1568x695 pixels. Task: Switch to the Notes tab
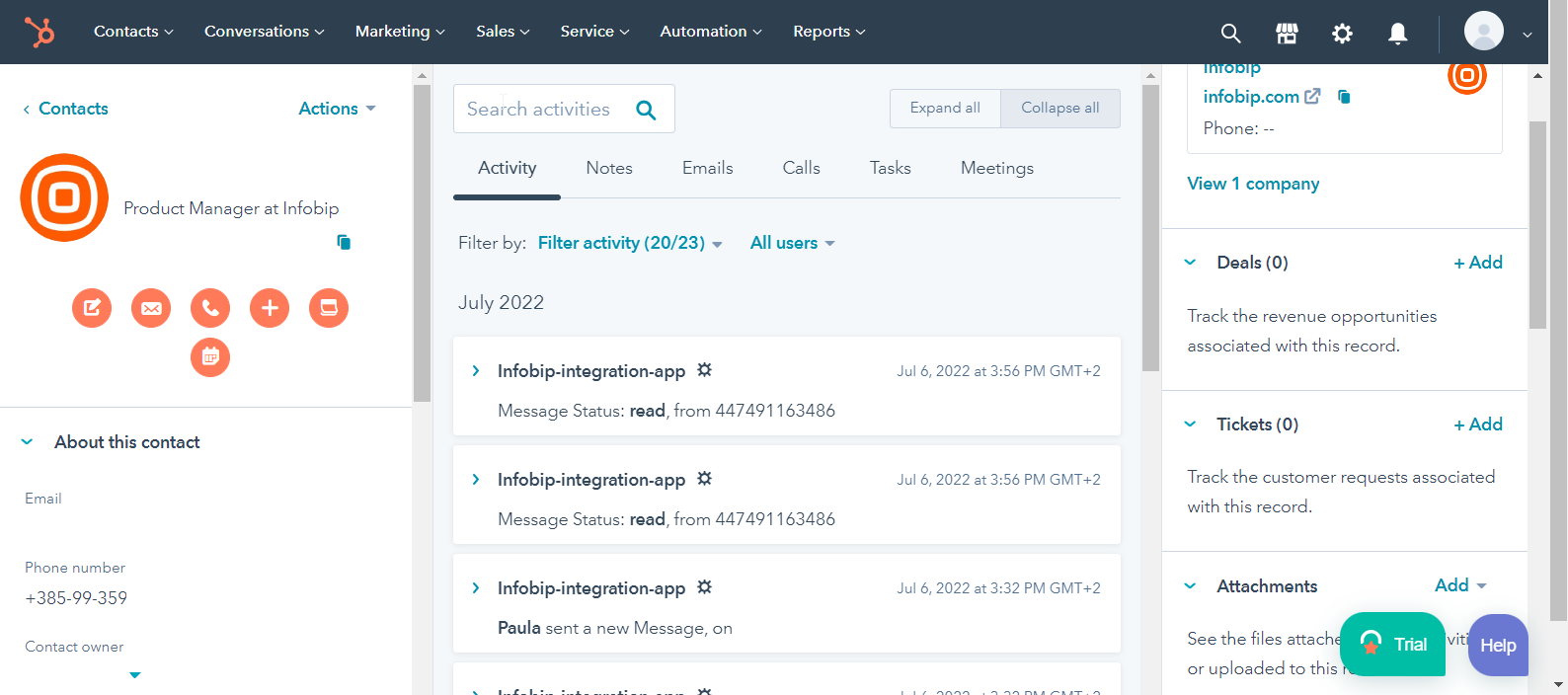[x=609, y=169]
